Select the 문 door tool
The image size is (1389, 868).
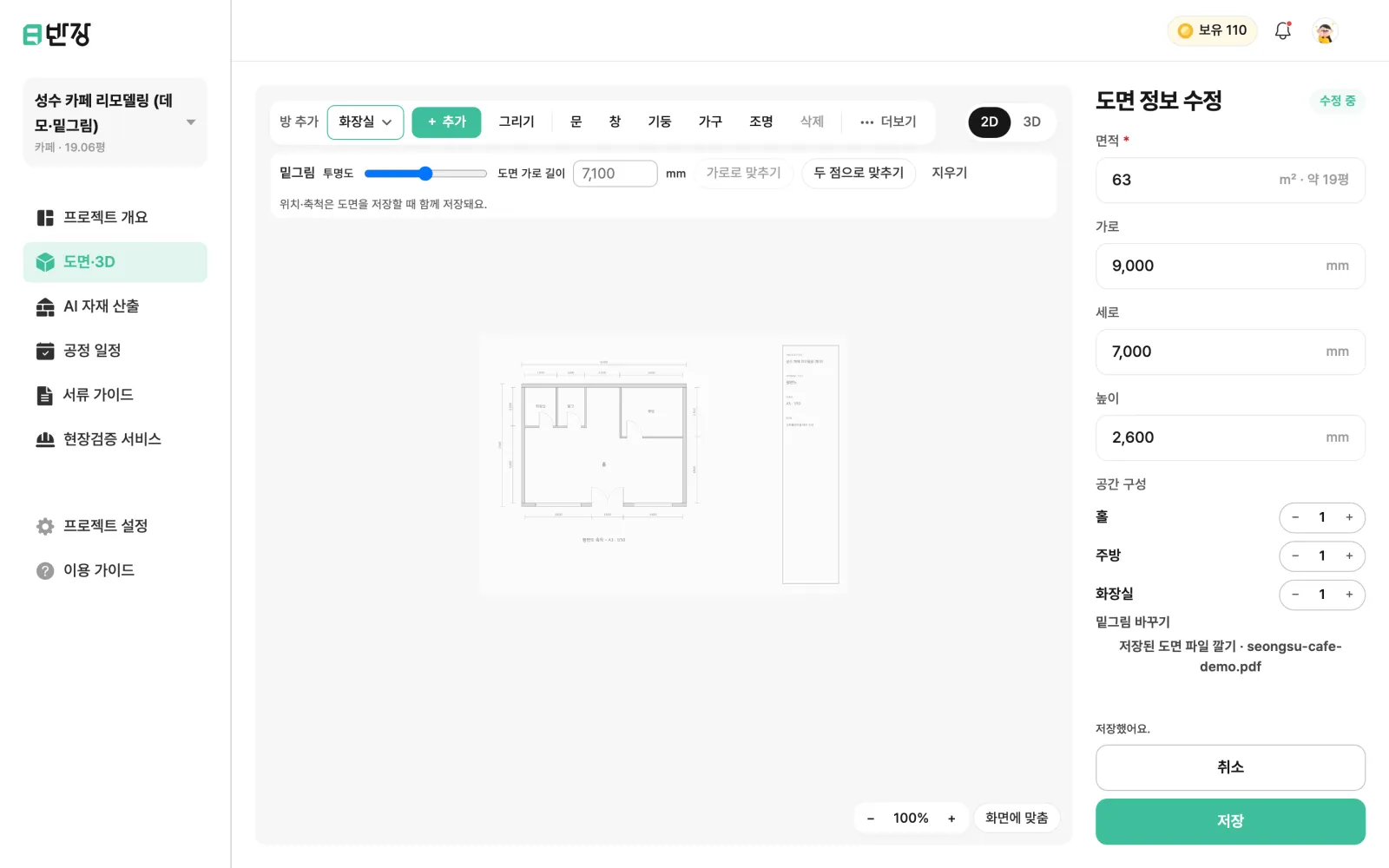point(576,122)
